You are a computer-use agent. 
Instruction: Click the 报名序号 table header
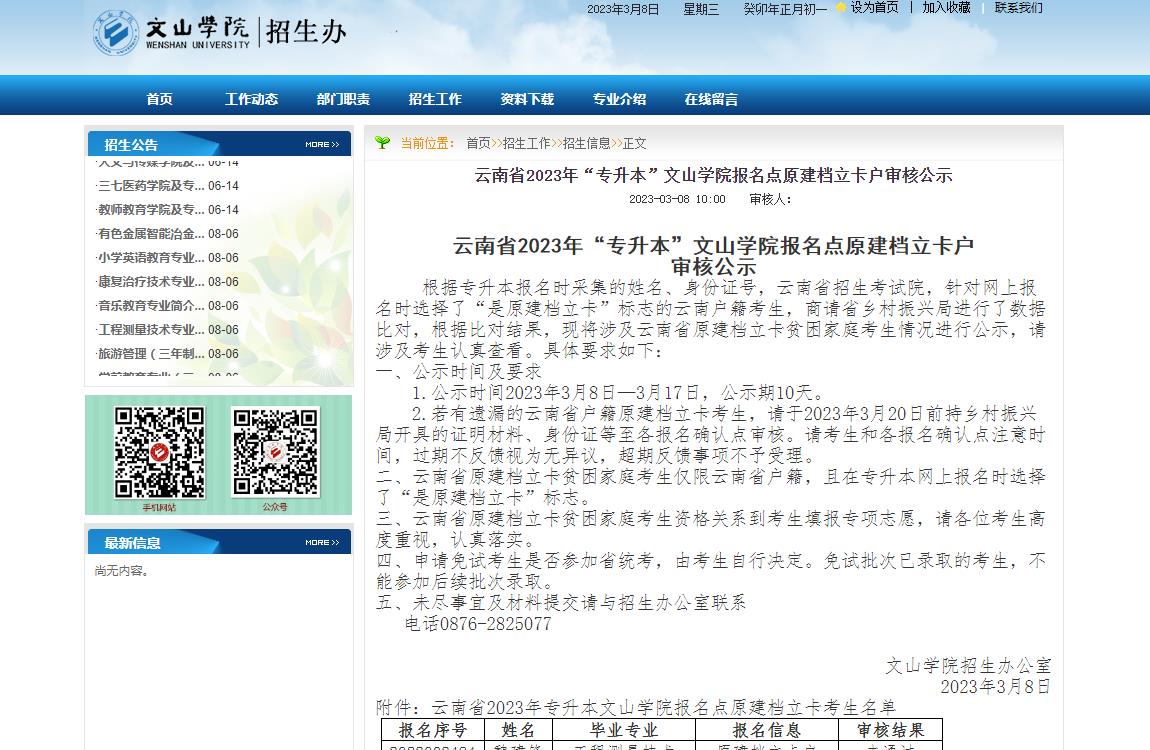[433, 730]
